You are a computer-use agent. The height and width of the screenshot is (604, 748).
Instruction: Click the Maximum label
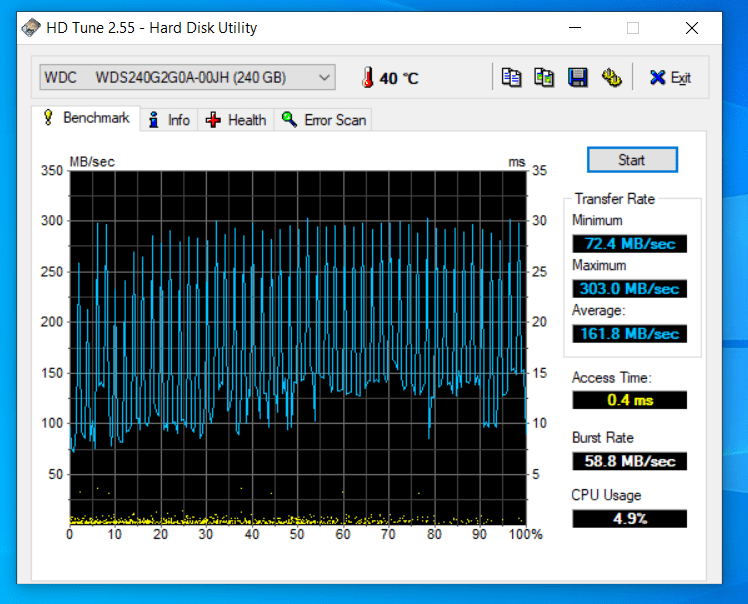pos(599,265)
